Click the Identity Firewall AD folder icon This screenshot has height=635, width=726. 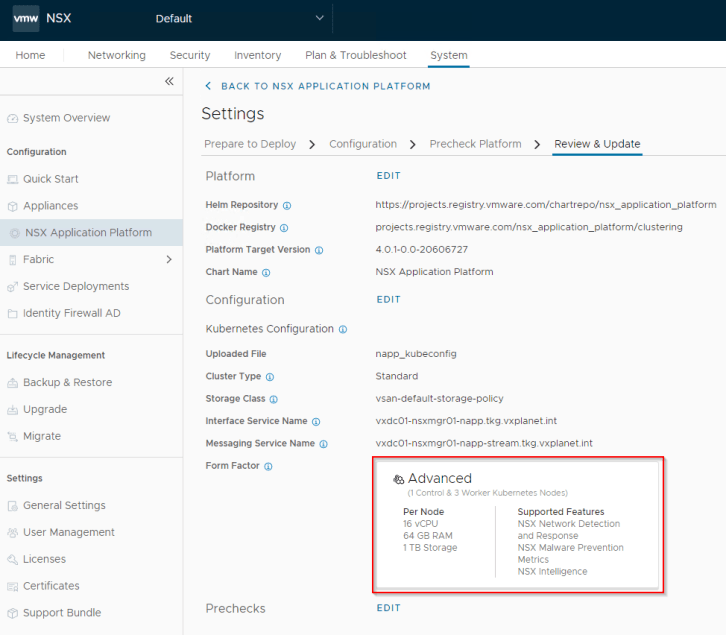pos(13,314)
